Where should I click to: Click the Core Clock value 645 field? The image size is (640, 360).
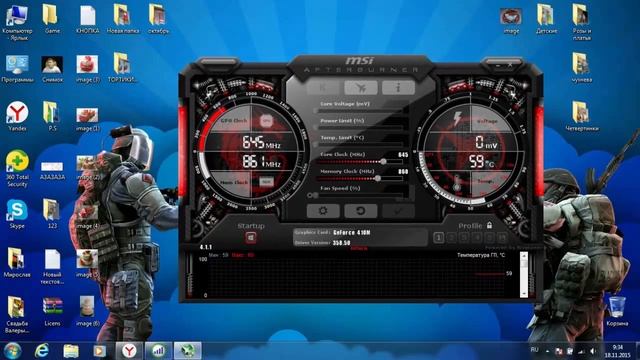[403, 155]
